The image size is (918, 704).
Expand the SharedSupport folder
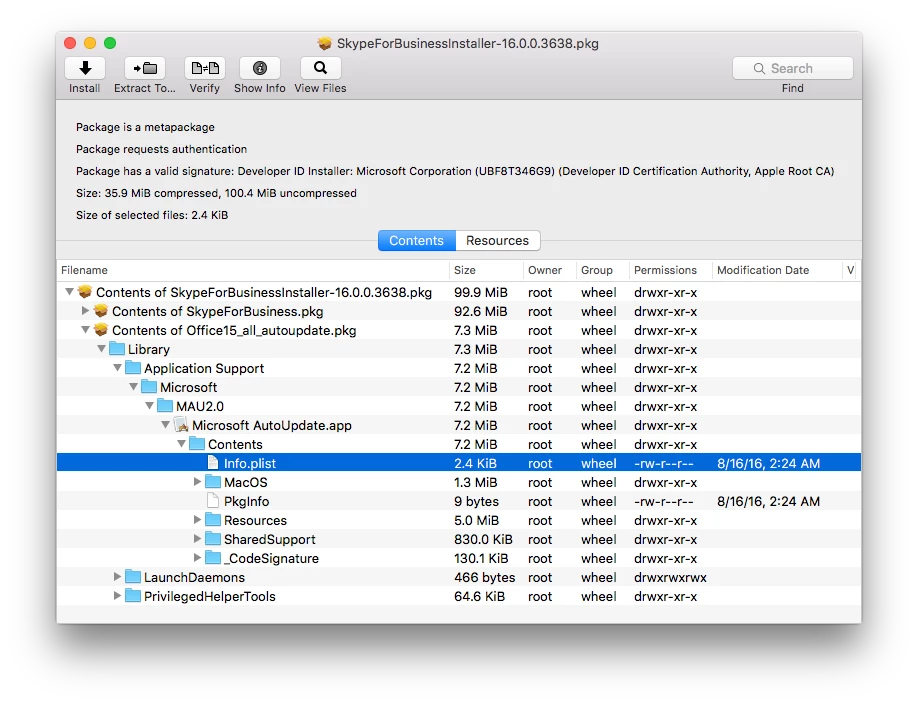pos(197,538)
